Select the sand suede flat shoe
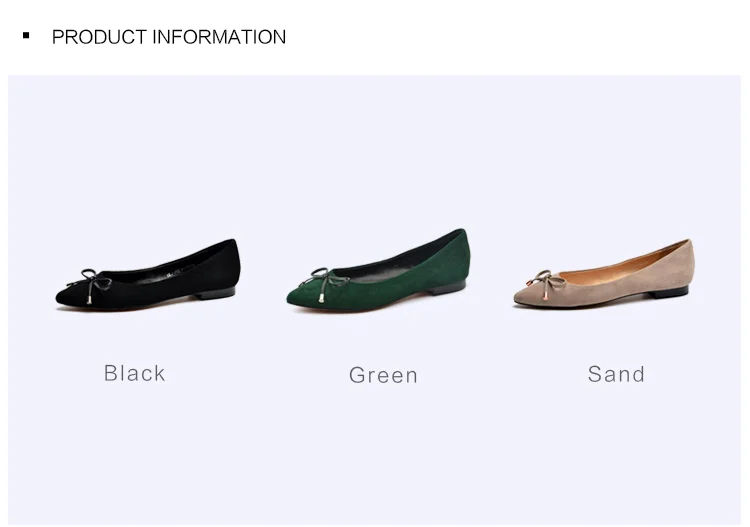The width and height of the screenshot is (750, 527). coord(603,274)
